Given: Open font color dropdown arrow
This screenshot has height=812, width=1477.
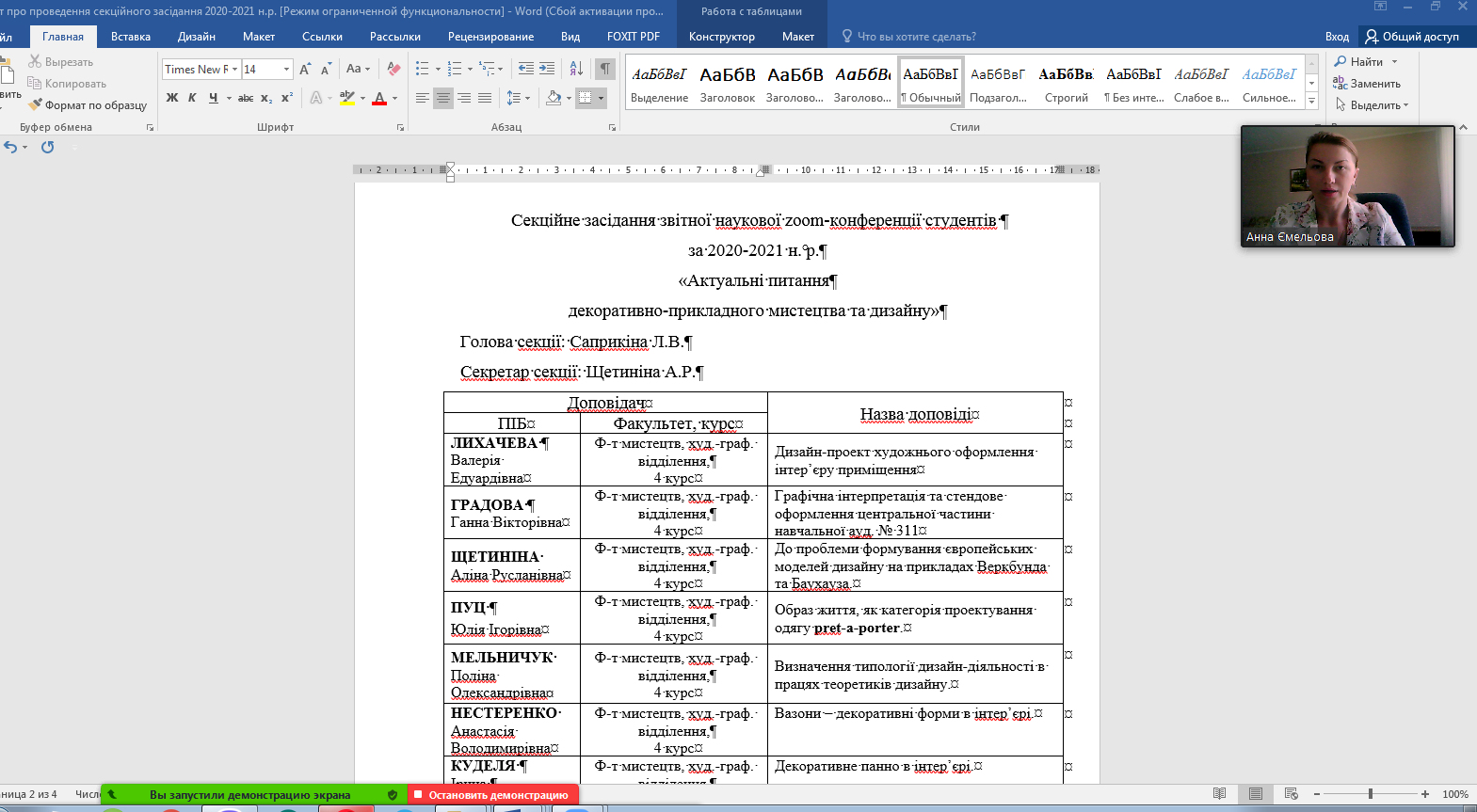Looking at the screenshot, I should [394, 98].
